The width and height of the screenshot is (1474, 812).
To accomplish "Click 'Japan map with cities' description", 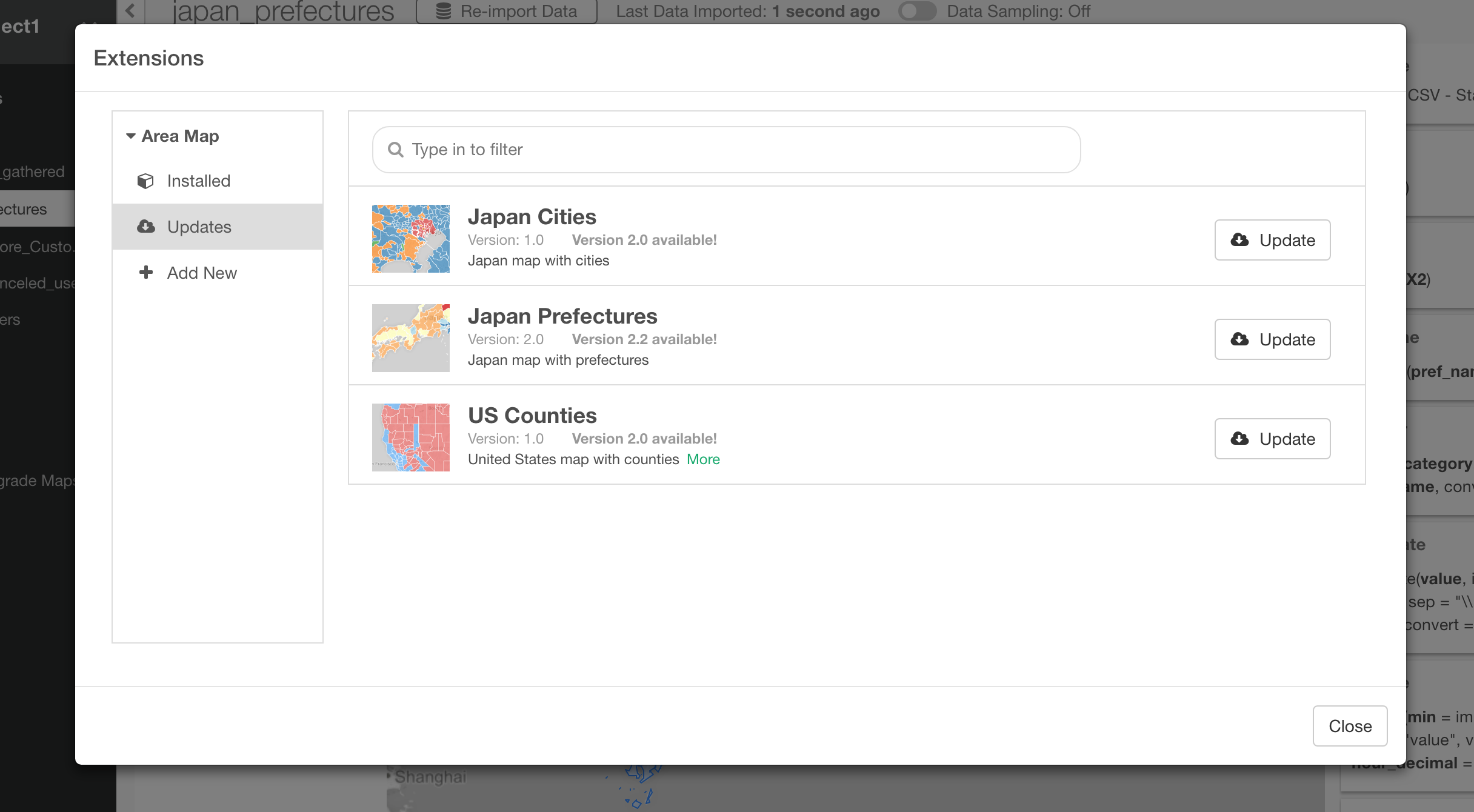I will 538,261.
